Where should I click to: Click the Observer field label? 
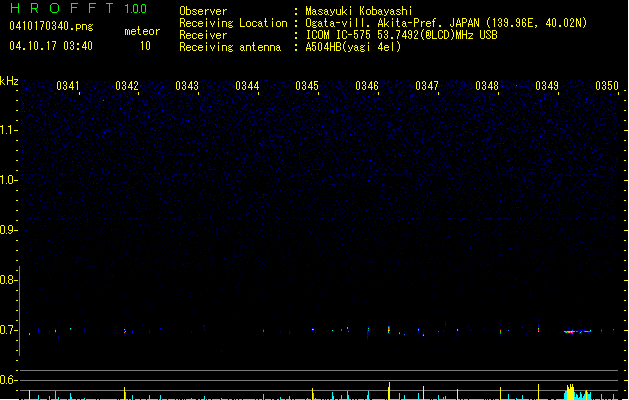coord(203,11)
